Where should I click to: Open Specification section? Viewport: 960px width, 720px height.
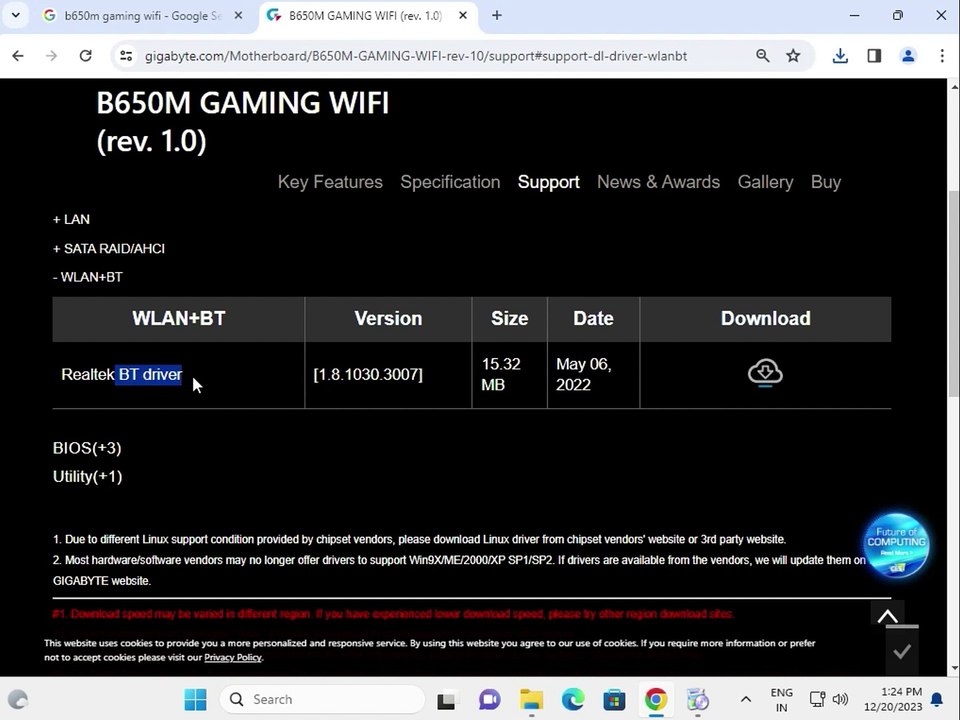[450, 182]
